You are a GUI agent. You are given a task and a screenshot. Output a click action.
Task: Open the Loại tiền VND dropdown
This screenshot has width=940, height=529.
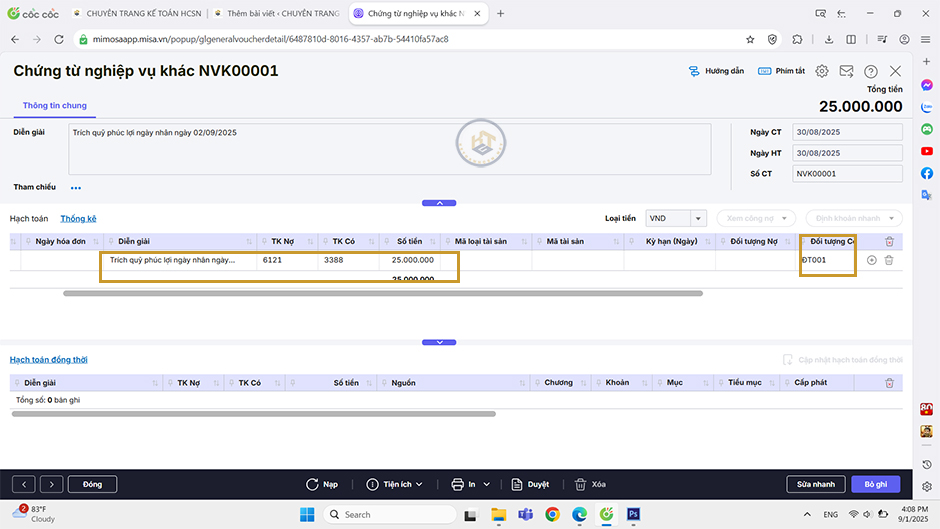pyautogui.click(x=698, y=218)
